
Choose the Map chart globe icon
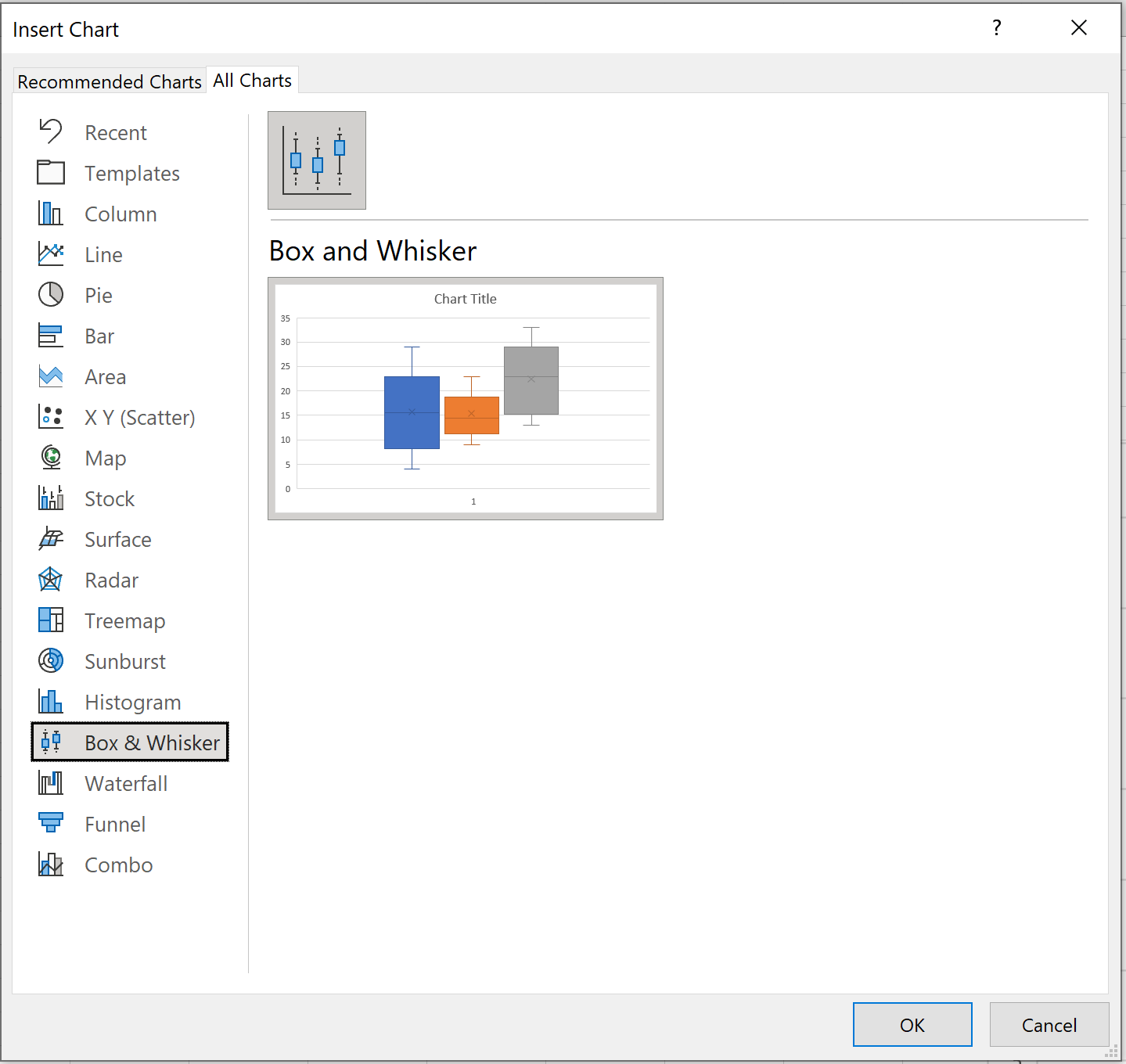(x=51, y=457)
